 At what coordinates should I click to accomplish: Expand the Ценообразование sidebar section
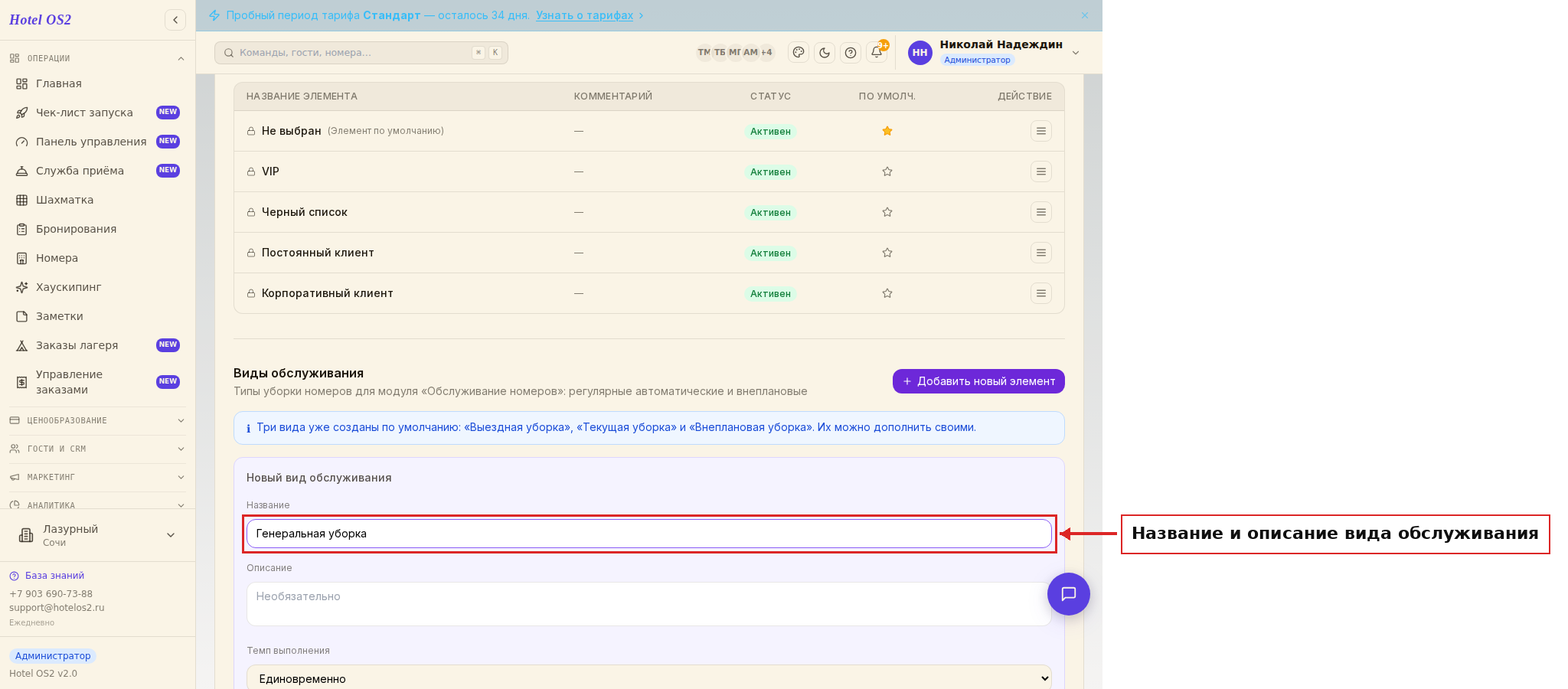point(97,420)
